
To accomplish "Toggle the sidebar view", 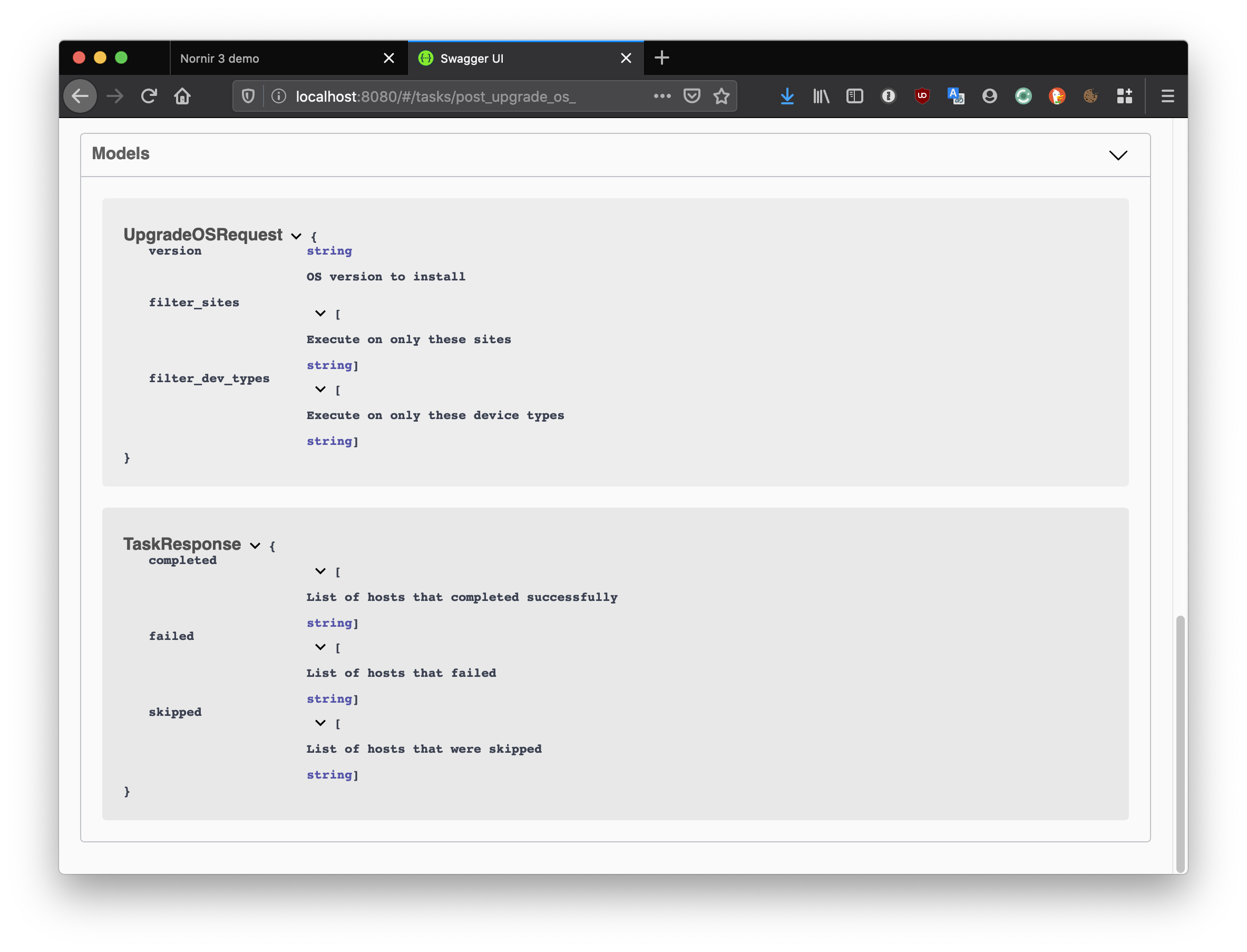I will tap(854, 96).
